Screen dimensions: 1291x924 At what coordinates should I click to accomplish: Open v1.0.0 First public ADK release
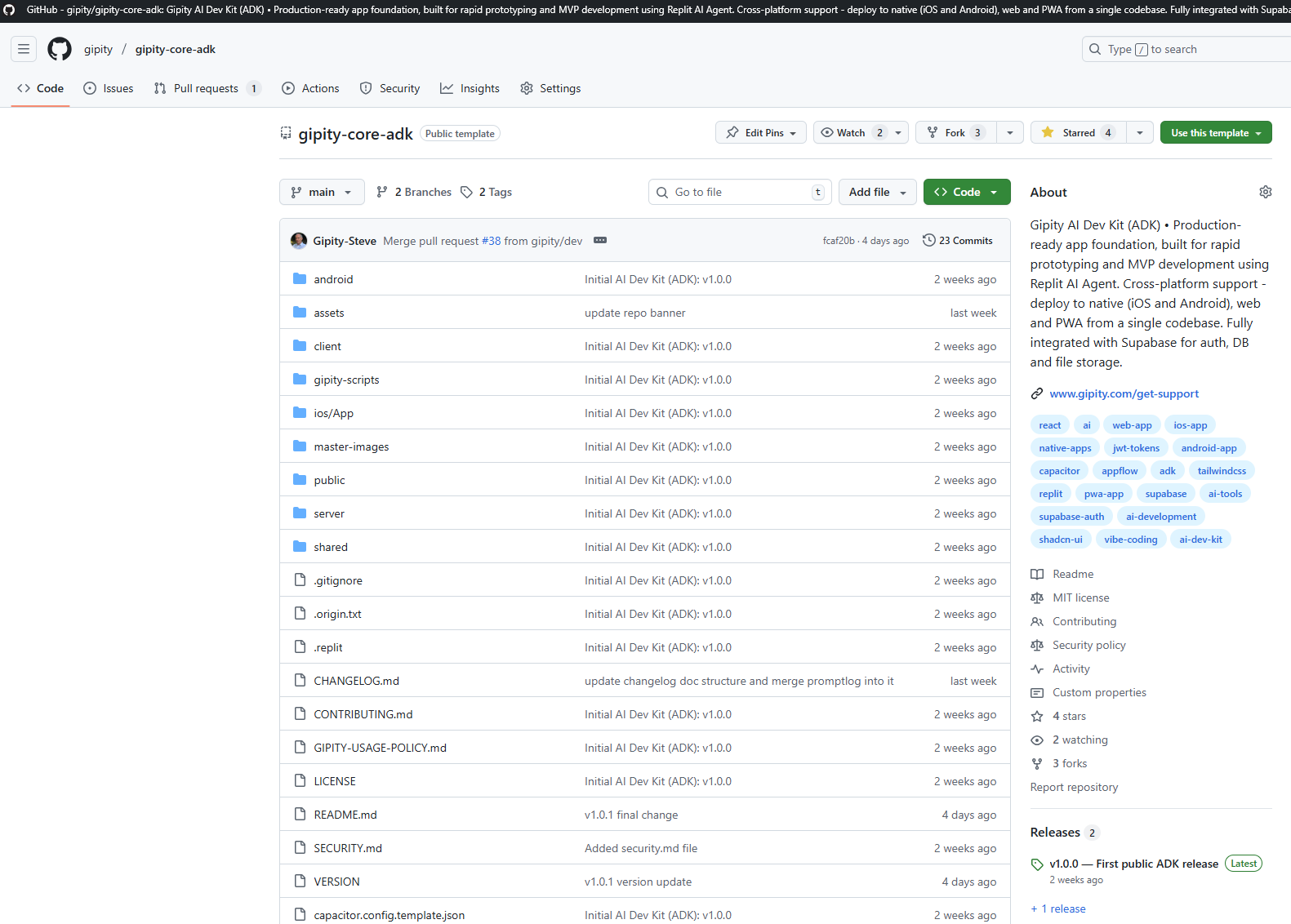click(x=1134, y=864)
